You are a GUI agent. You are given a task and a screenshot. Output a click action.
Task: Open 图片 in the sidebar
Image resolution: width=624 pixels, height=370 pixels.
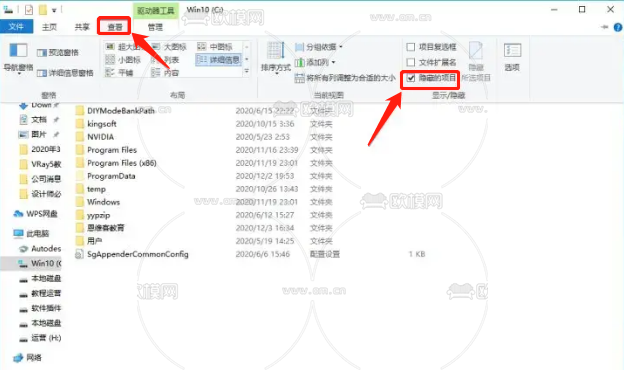point(39,134)
